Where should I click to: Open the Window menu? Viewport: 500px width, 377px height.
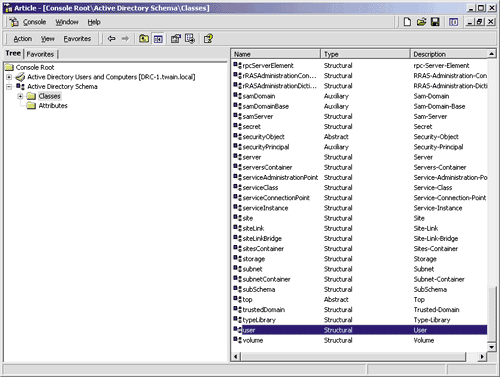[x=67, y=22]
